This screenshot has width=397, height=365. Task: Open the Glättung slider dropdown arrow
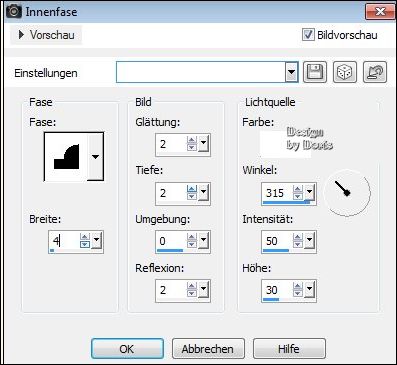click(203, 144)
